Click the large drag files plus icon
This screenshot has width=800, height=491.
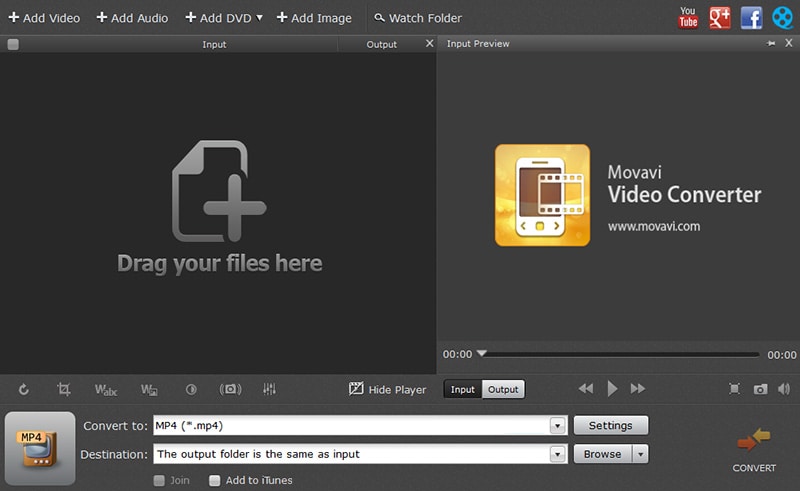pyautogui.click(x=219, y=191)
